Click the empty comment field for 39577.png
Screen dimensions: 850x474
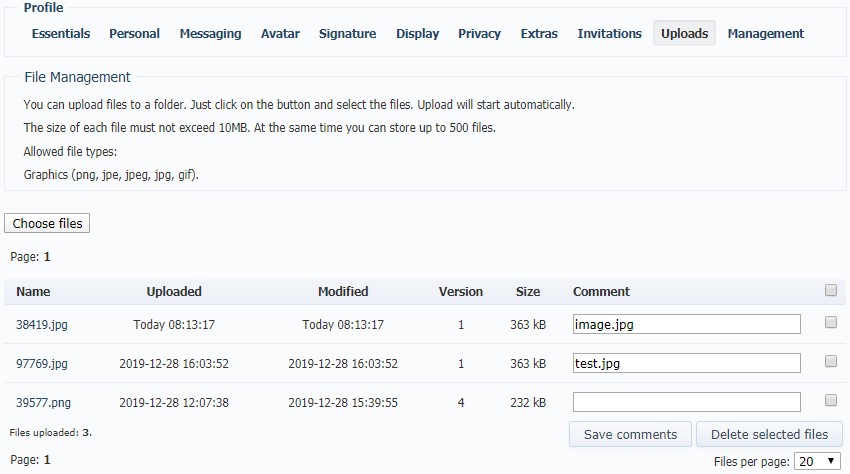(x=686, y=402)
